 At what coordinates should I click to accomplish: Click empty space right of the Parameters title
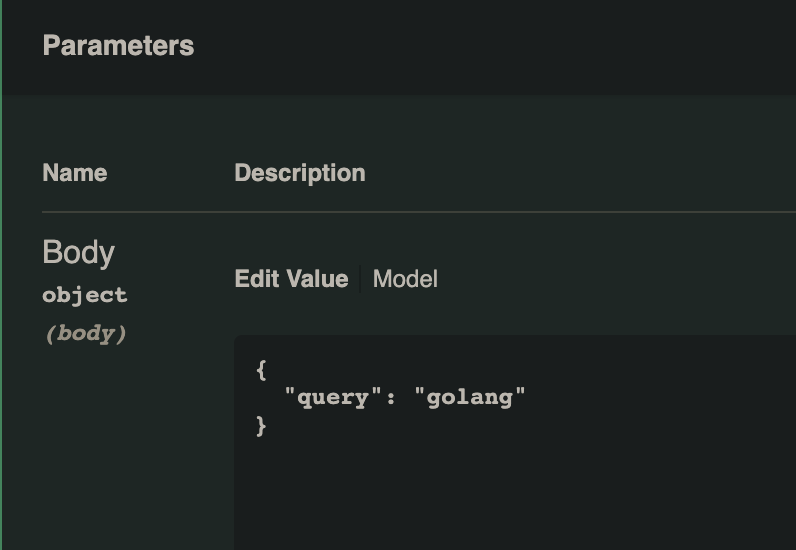pos(500,46)
